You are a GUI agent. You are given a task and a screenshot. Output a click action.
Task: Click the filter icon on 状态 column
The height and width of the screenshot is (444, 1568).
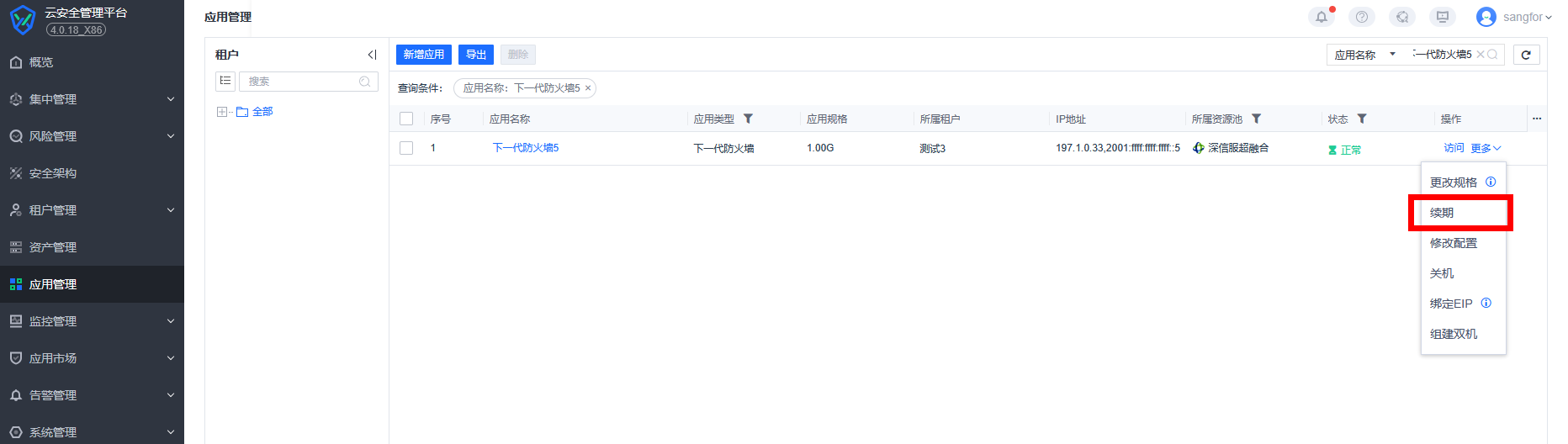1362,119
